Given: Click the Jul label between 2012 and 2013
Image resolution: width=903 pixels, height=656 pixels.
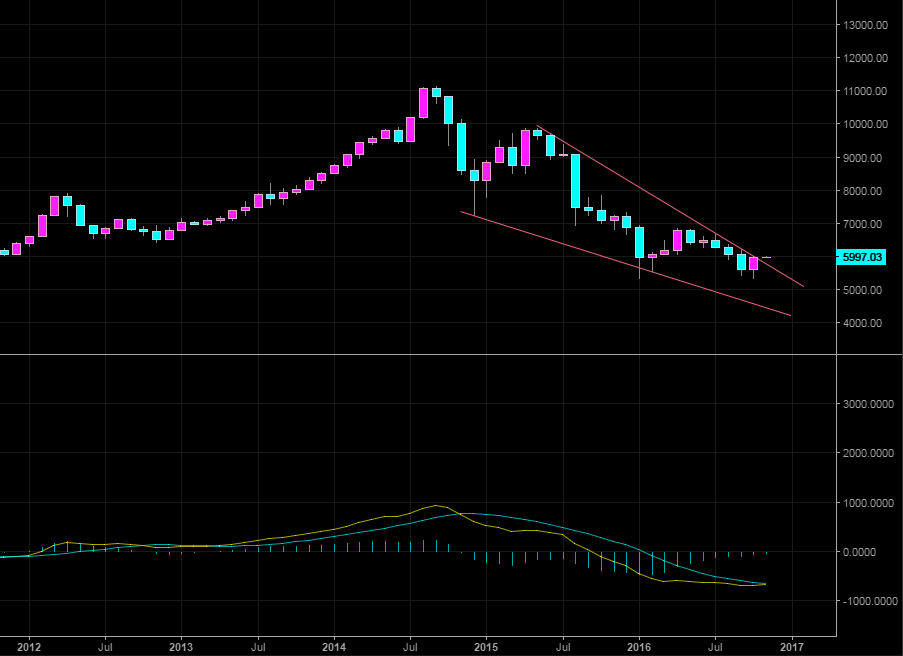Looking at the screenshot, I should click(105, 647).
